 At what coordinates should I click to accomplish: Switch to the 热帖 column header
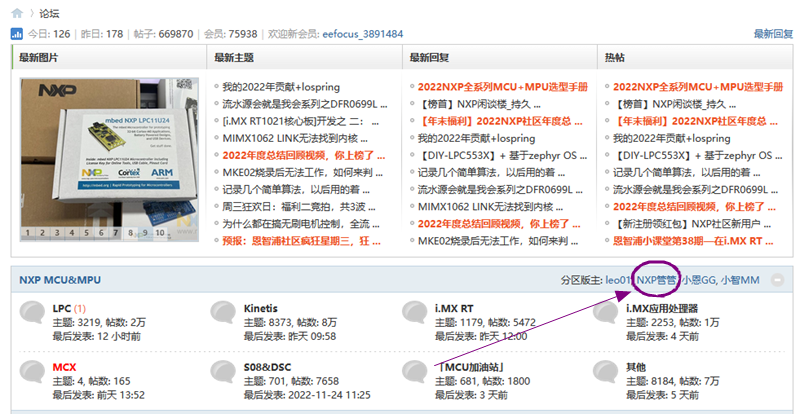615,58
